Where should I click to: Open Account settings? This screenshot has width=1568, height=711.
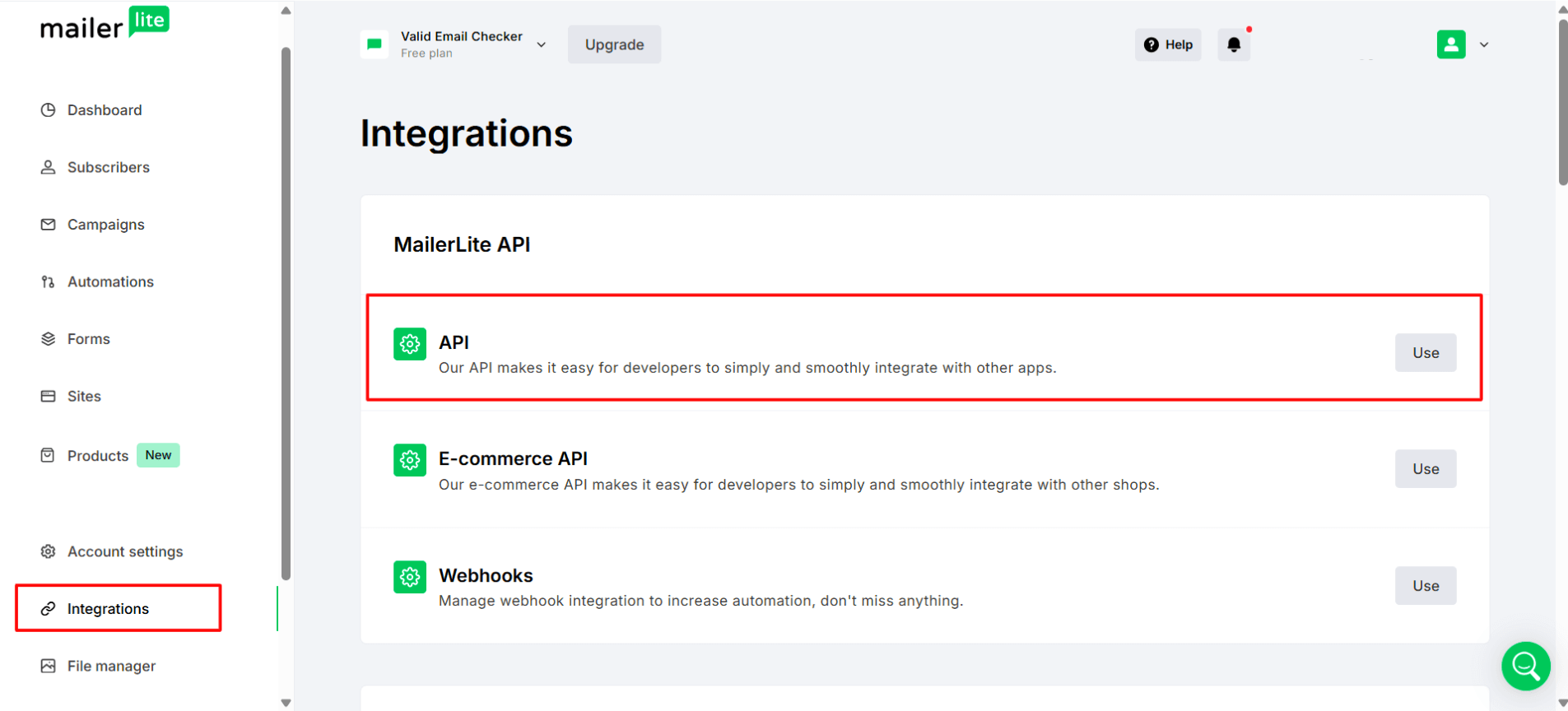click(x=125, y=551)
